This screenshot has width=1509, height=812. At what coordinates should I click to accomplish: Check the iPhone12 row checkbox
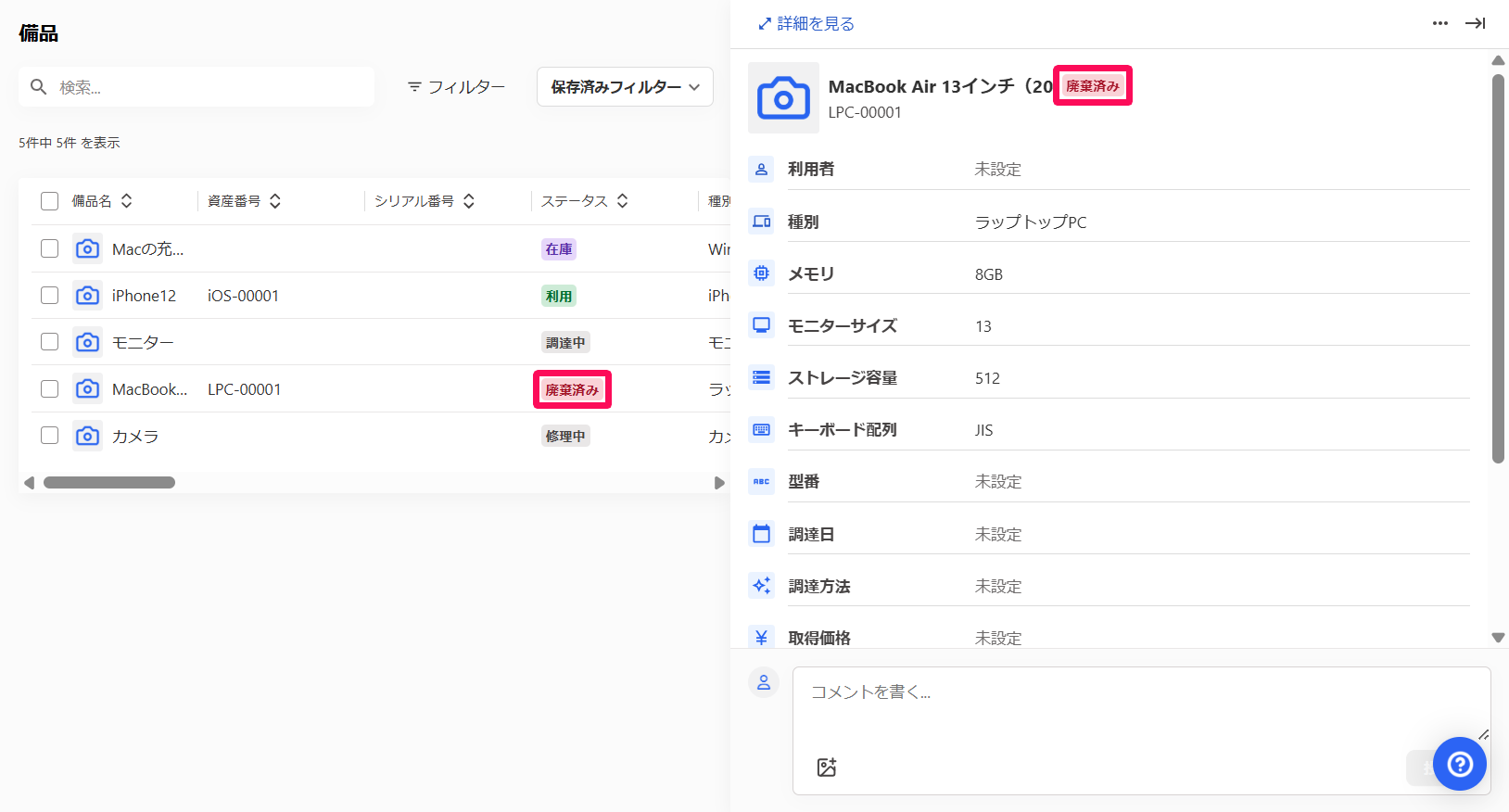click(50, 296)
